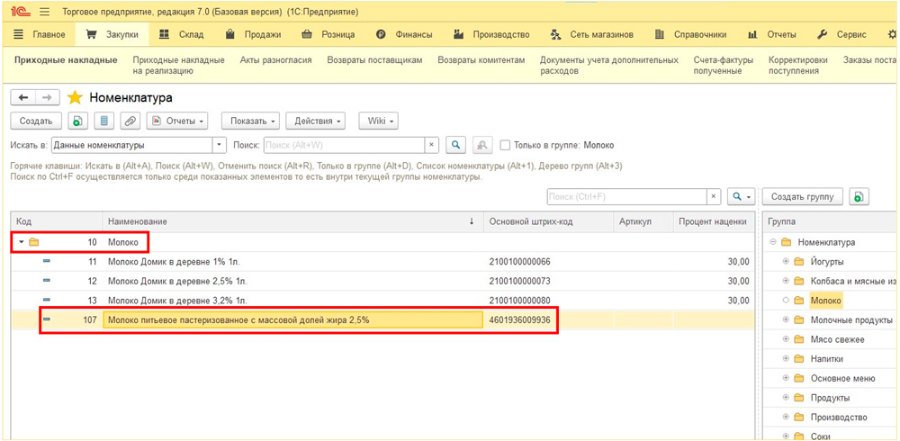
Task: Switch to the Закупки section
Action: pos(112,34)
